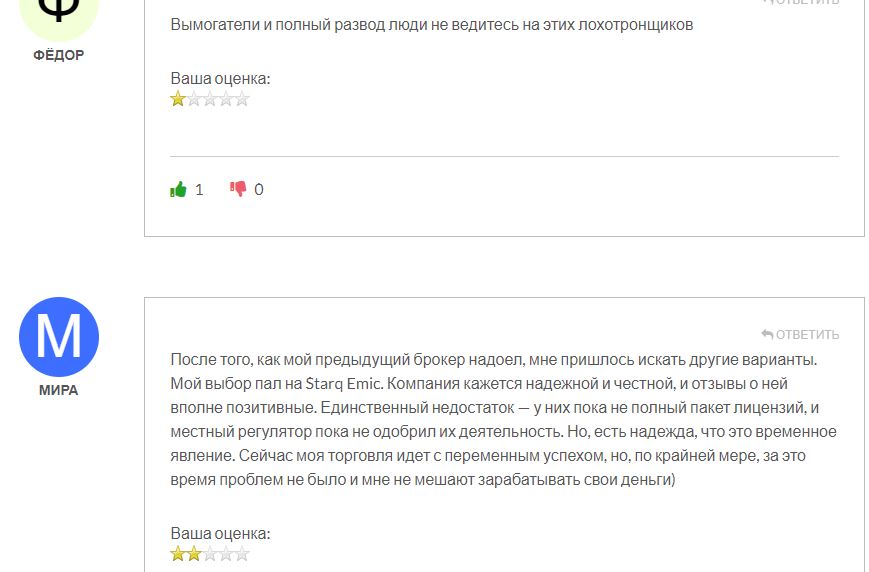869x572 pixels.
Task: Click the reply arrow icon in Мира's review
Action: (767, 334)
